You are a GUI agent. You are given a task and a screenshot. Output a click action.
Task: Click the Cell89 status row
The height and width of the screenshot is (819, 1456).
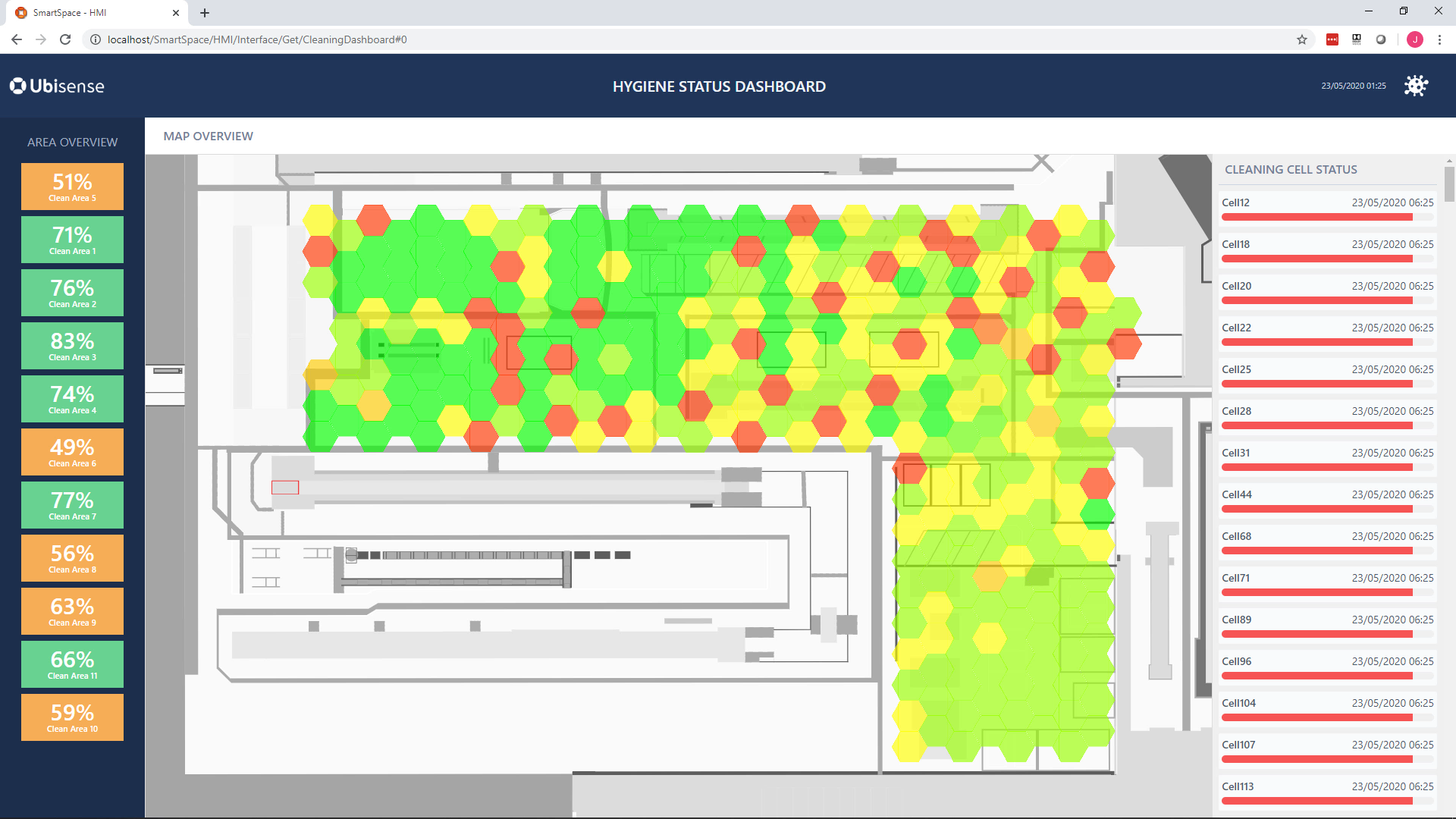tap(1328, 626)
